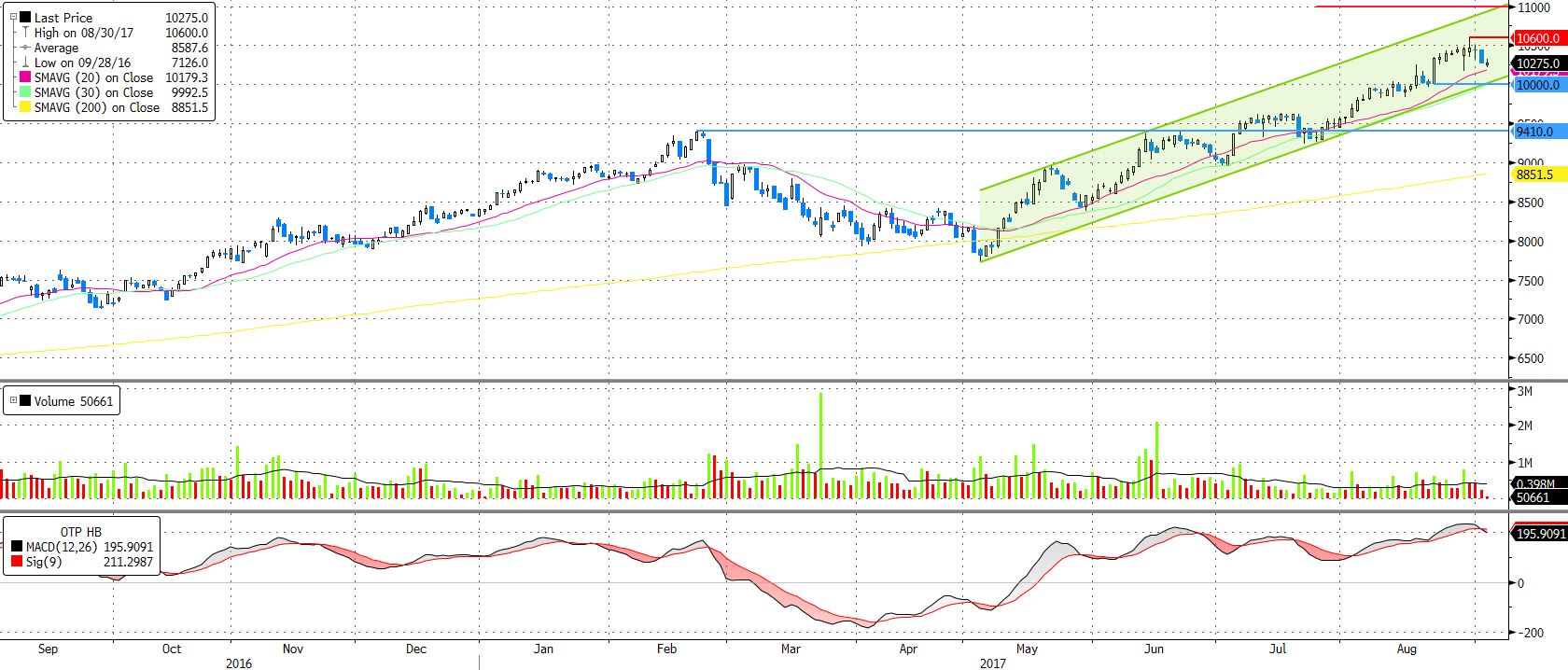Click the OTP HB title in MACD legend
Screen dimensions: 1568x670
81,532
